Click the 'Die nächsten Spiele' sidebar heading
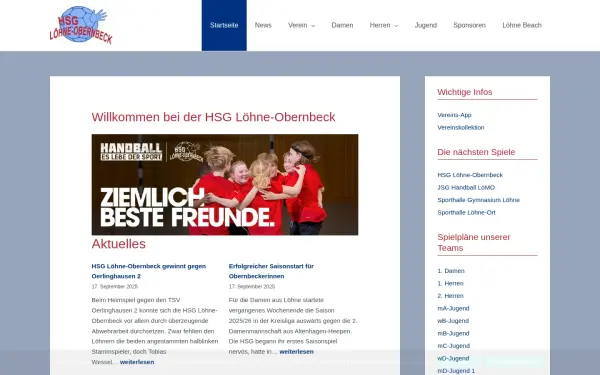The image size is (600, 375). click(476, 152)
